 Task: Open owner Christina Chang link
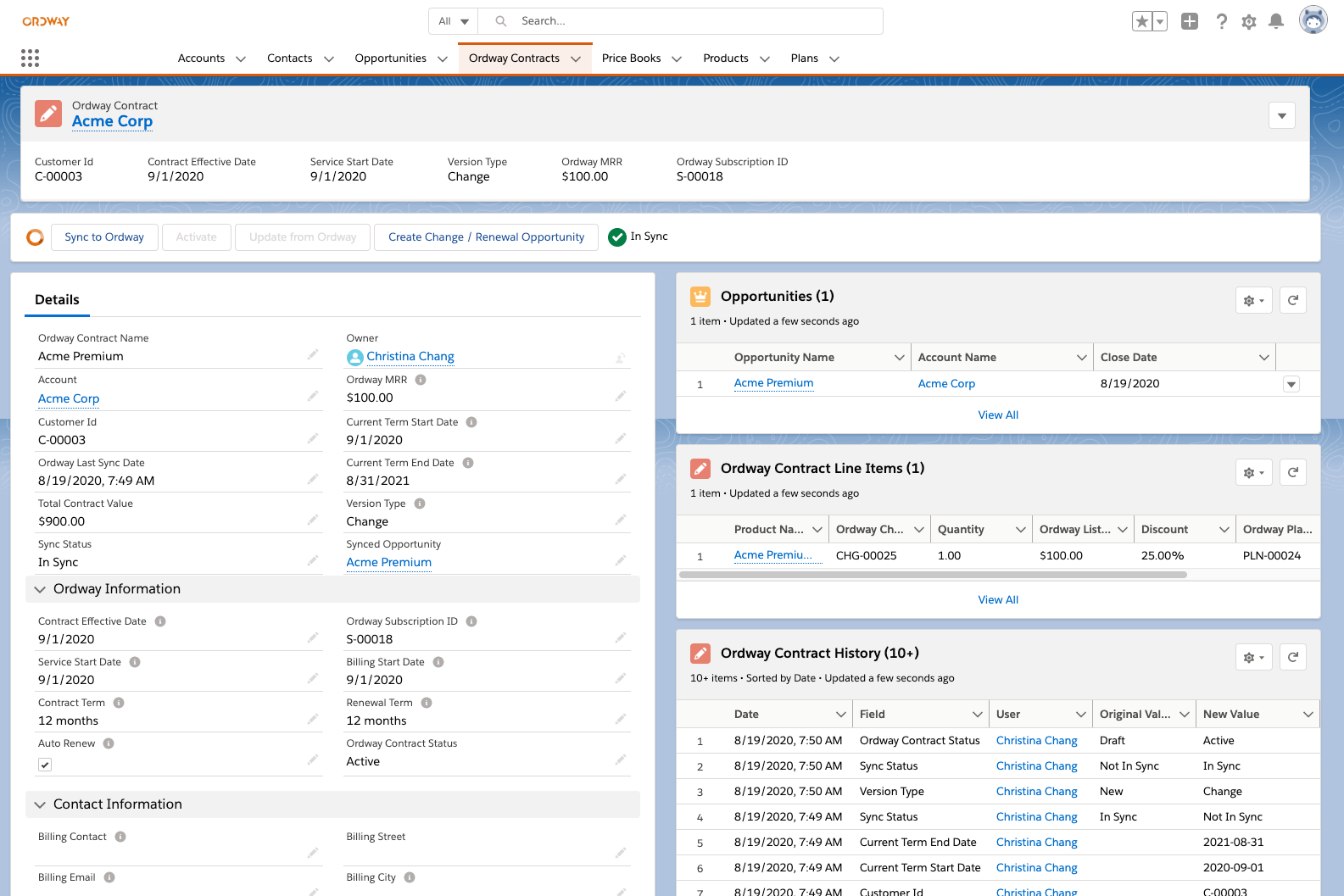410,357
